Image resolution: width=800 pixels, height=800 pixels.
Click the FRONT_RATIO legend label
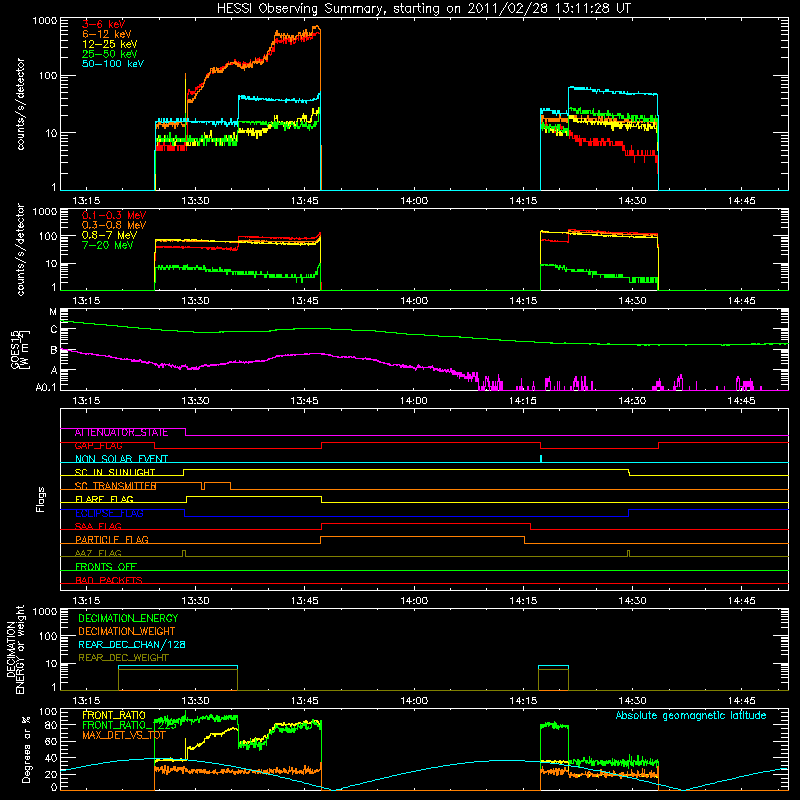click(x=114, y=716)
